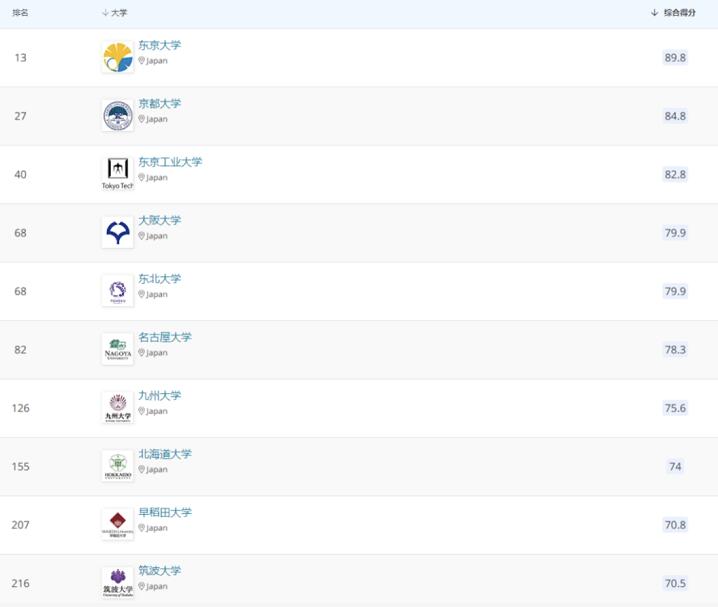Select the score 70.8
This screenshot has width=718, height=607.
pyautogui.click(x=675, y=525)
